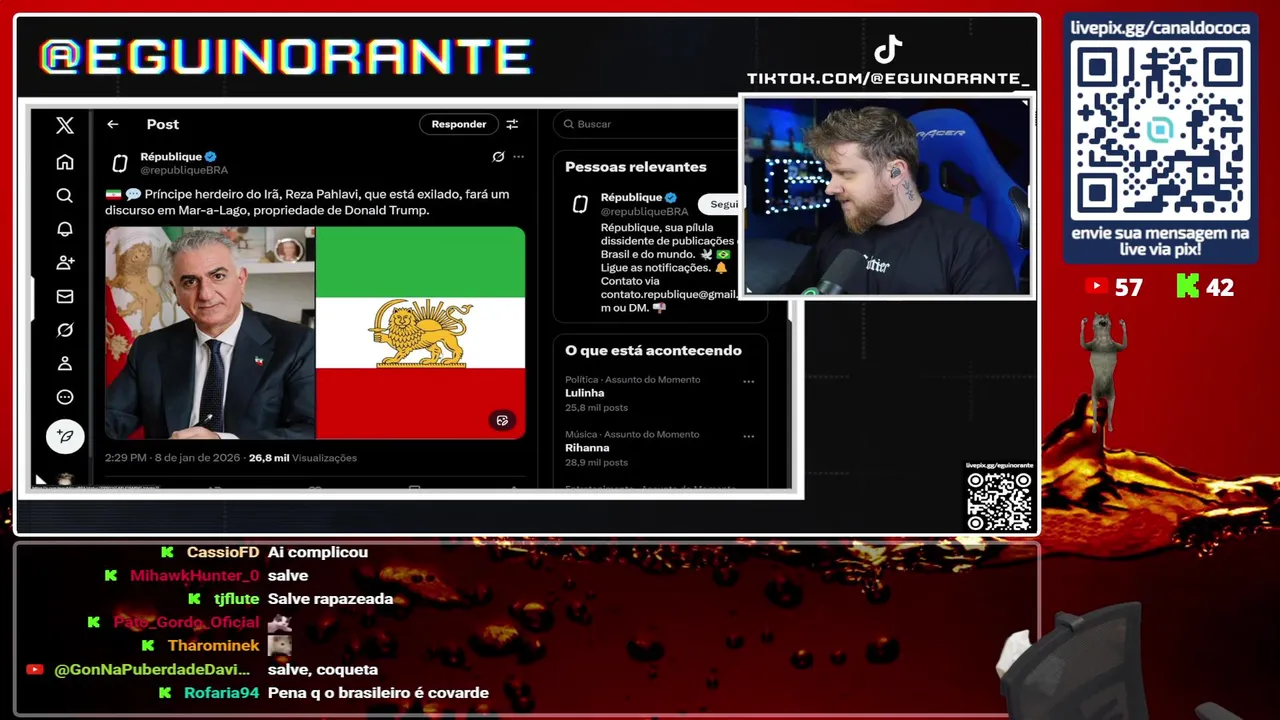Viewport: 1280px width, 720px height.
Task: Click the X logo in the sidebar
Action: coord(65,125)
